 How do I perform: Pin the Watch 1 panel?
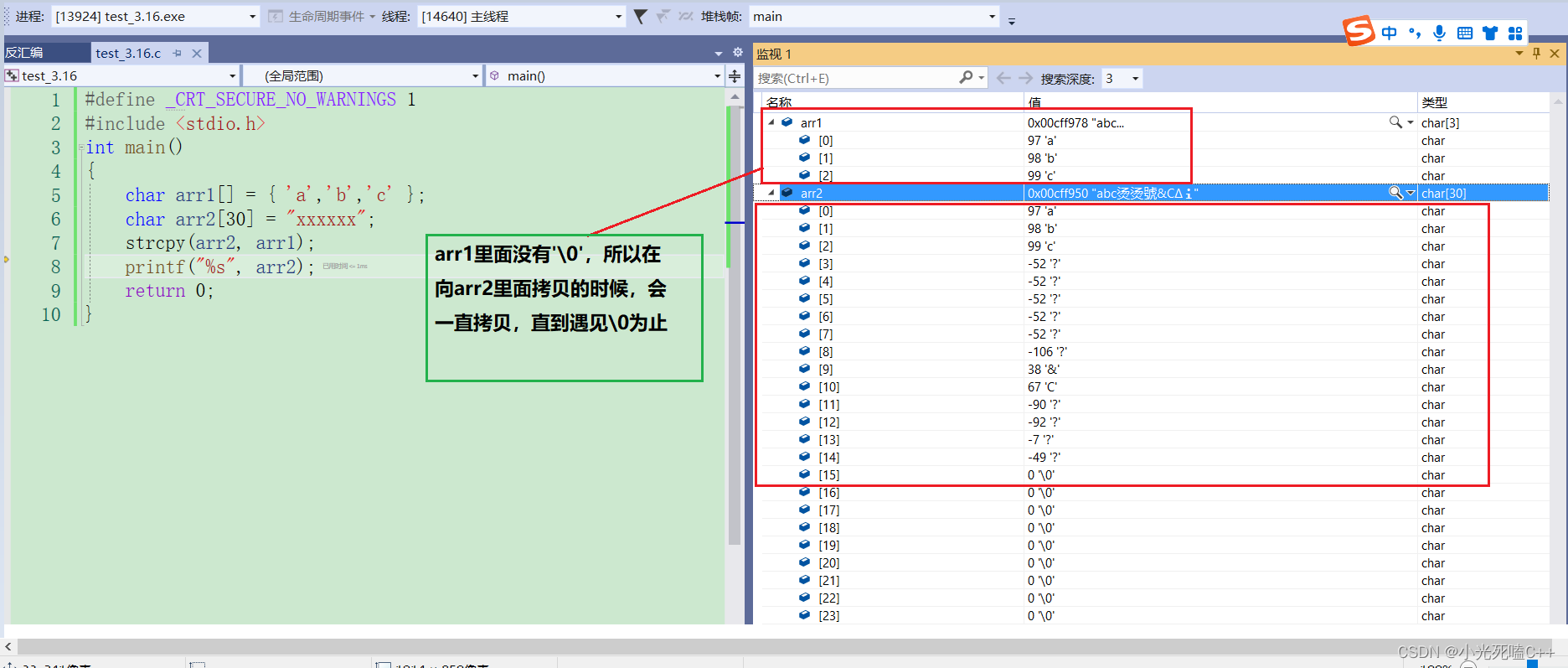pos(1536,53)
